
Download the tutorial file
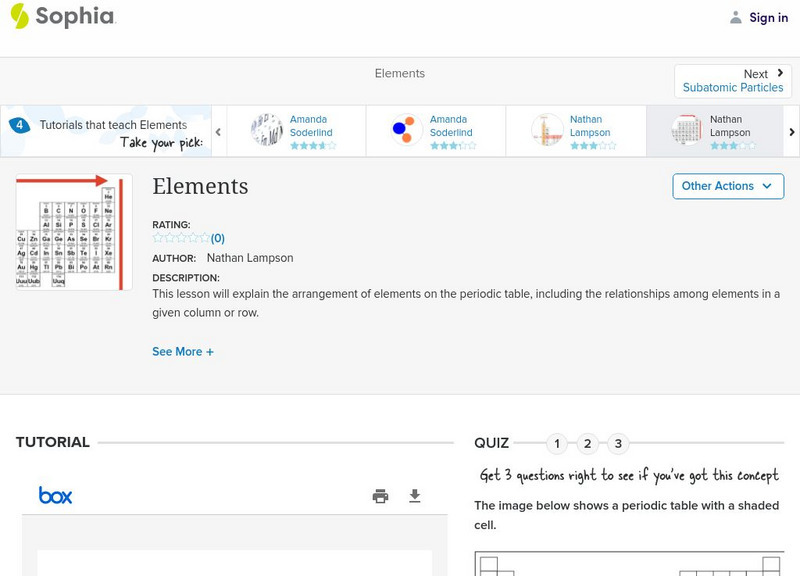(415, 496)
